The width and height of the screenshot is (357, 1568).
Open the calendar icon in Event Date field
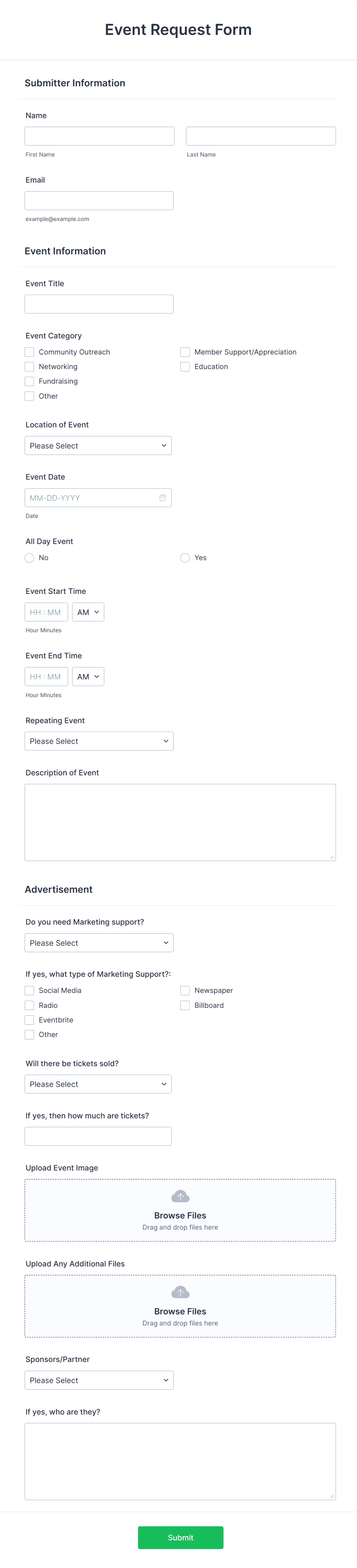point(162,497)
